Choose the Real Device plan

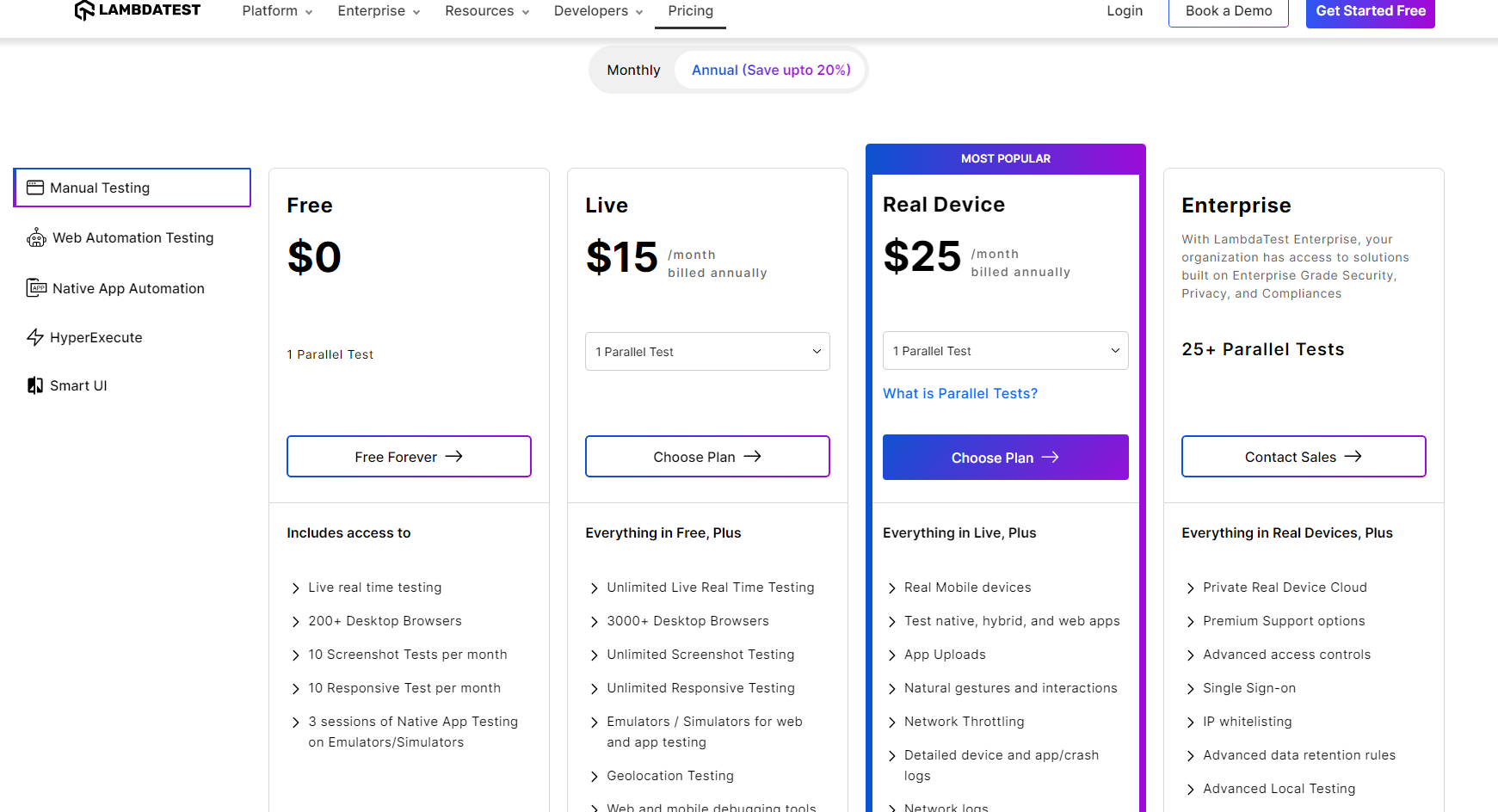tap(1005, 458)
